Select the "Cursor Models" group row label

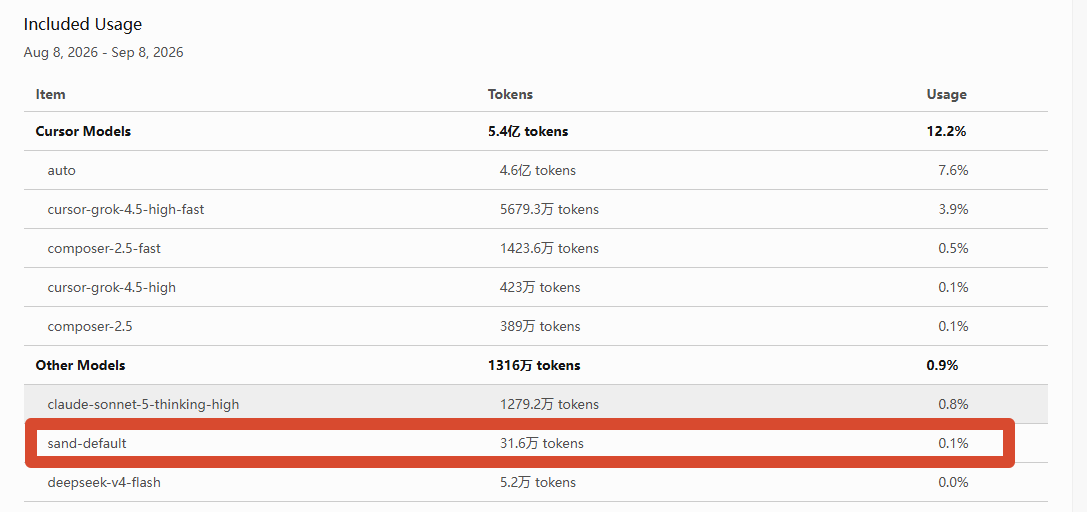(x=83, y=131)
